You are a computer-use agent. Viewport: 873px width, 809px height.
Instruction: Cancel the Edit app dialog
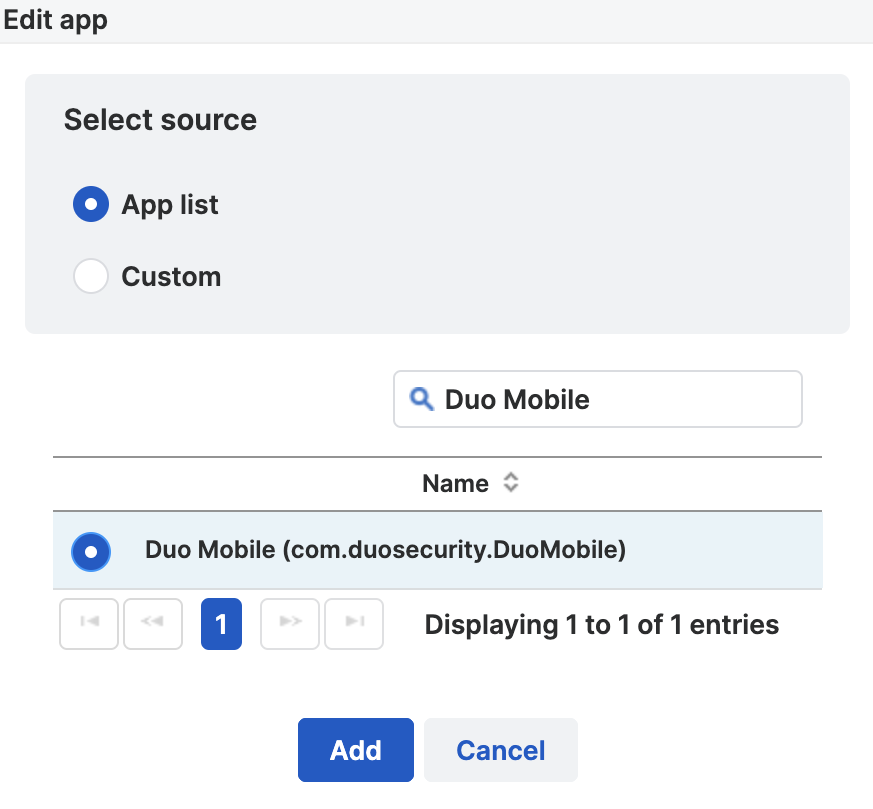500,750
